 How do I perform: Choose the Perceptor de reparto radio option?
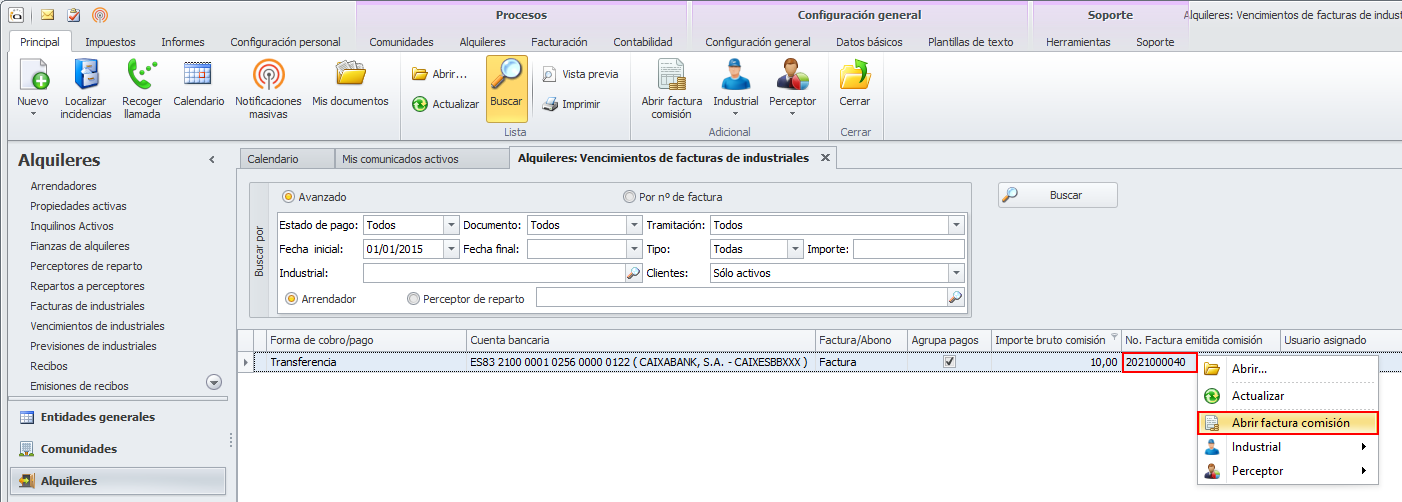pos(413,298)
